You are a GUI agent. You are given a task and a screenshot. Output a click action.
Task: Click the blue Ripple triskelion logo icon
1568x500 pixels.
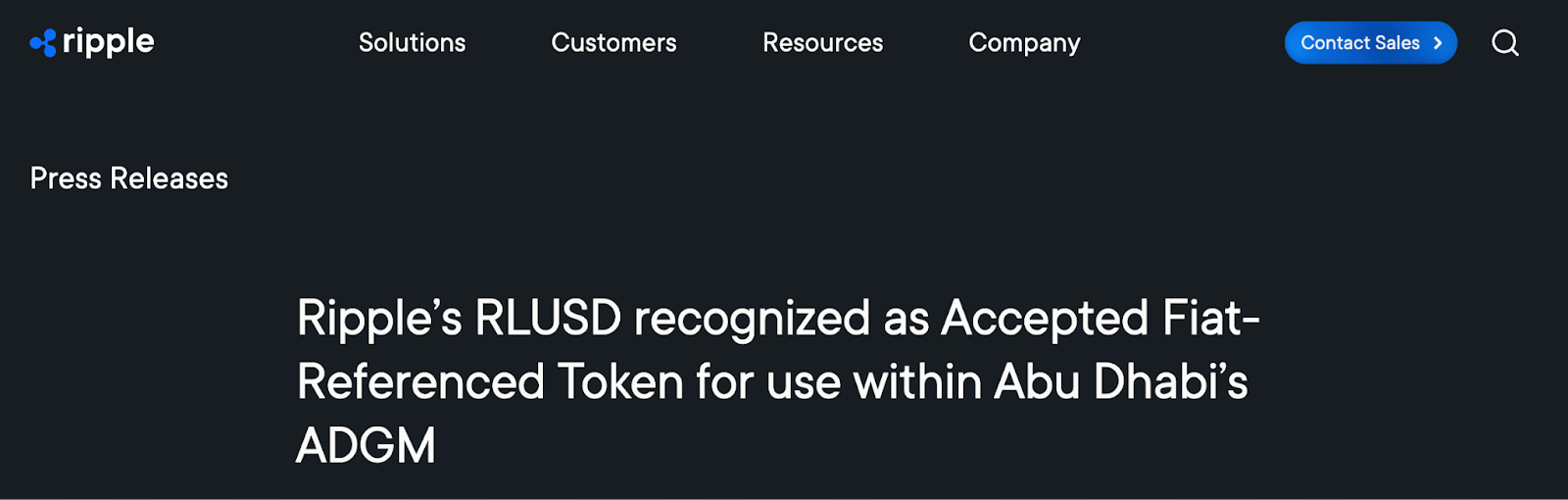pyautogui.click(x=43, y=43)
